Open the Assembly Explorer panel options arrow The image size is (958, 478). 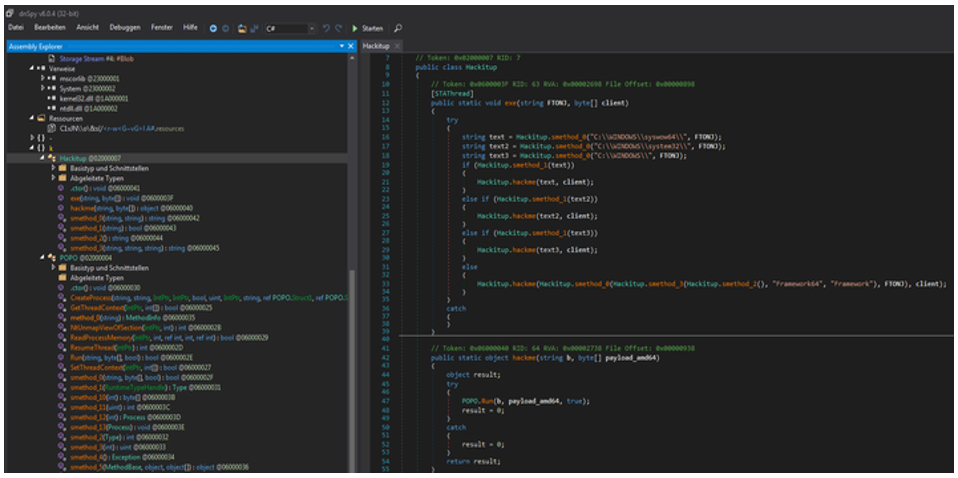click(x=340, y=46)
